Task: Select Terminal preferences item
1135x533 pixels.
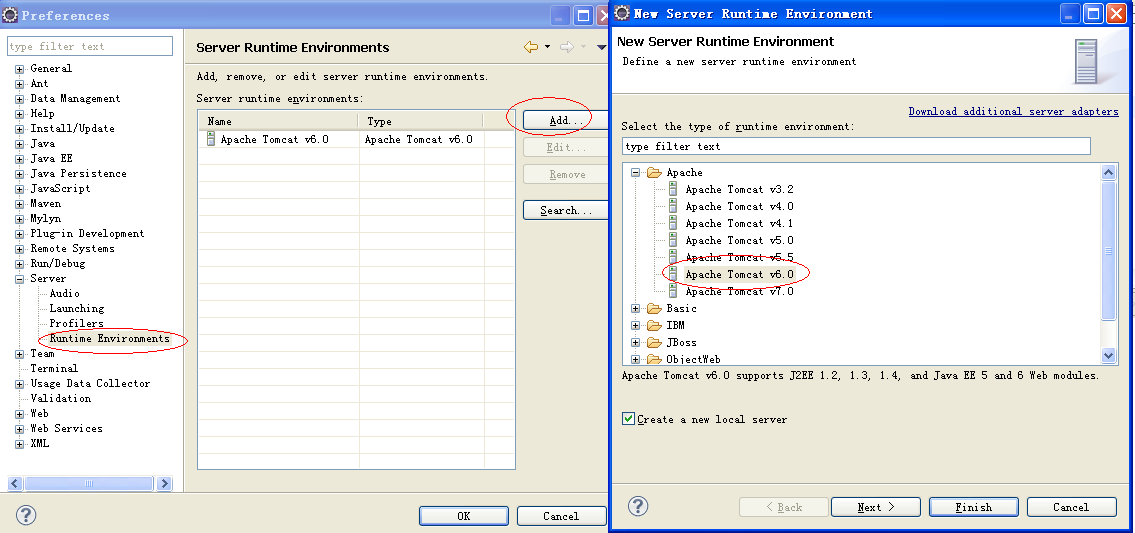Action: click(54, 368)
